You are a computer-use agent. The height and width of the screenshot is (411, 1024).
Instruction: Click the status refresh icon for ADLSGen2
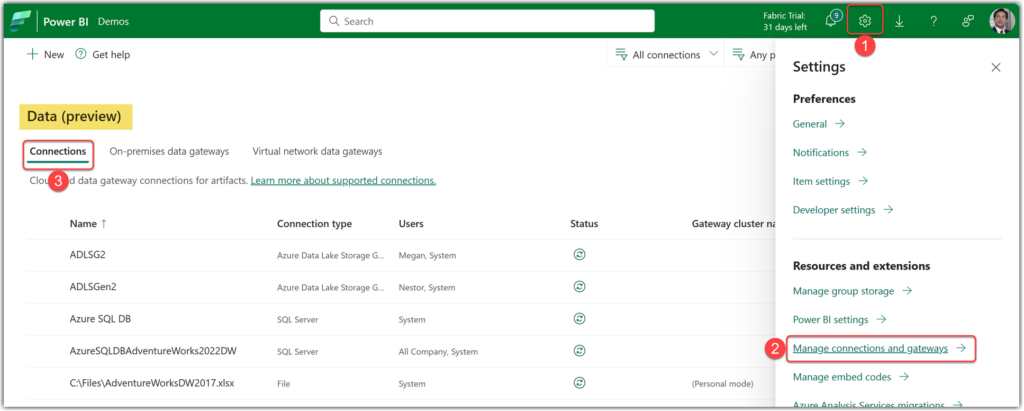pos(579,286)
